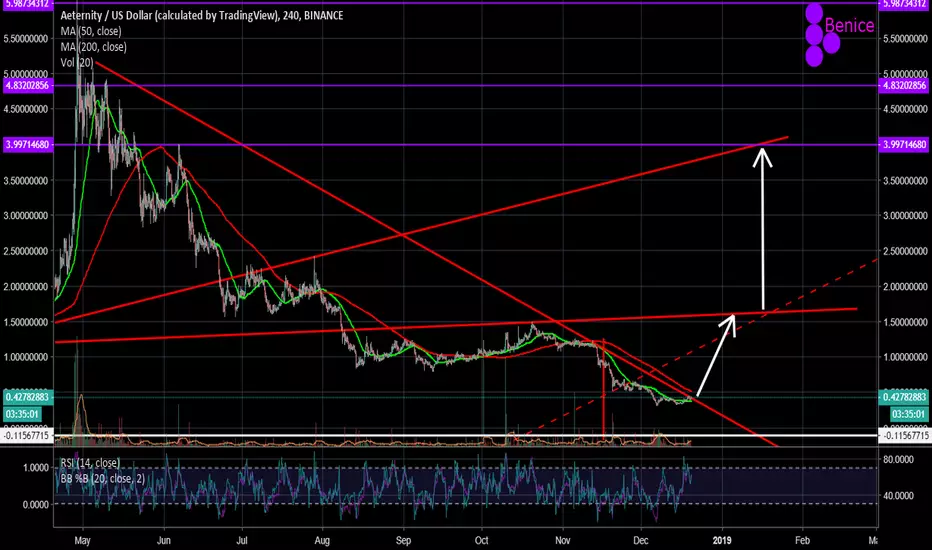Click 0.0000 on the BB %B scale
Screen dimensions: 932x550
pos(36,504)
